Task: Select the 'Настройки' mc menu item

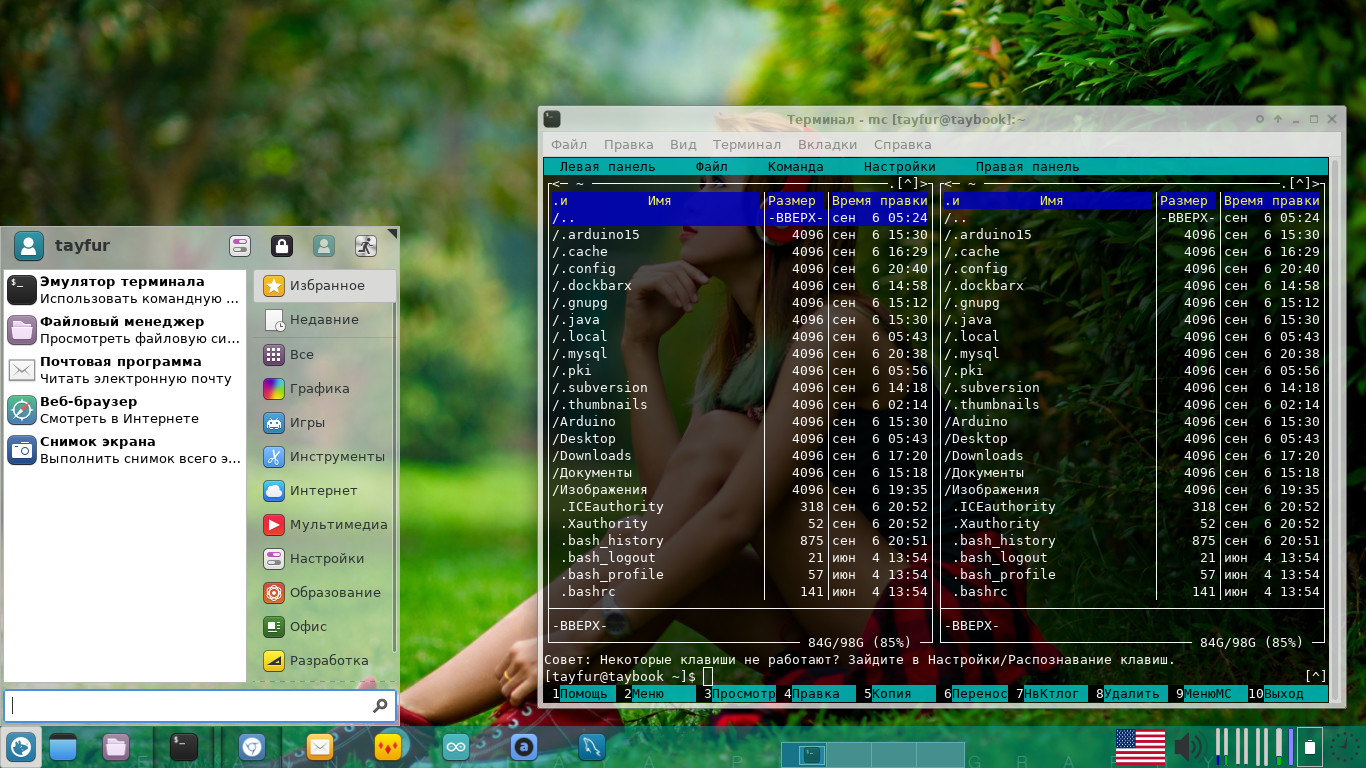Action: coord(899,167)
